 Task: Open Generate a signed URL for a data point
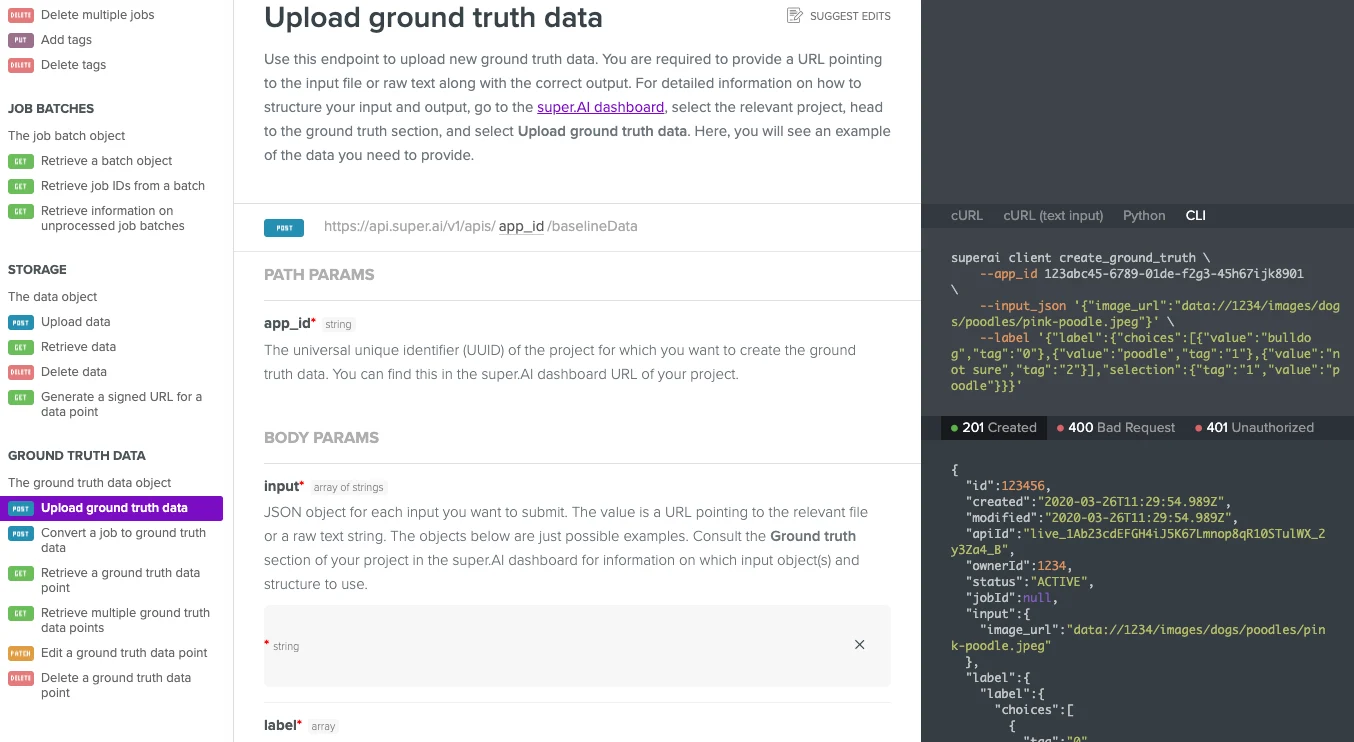121,404
